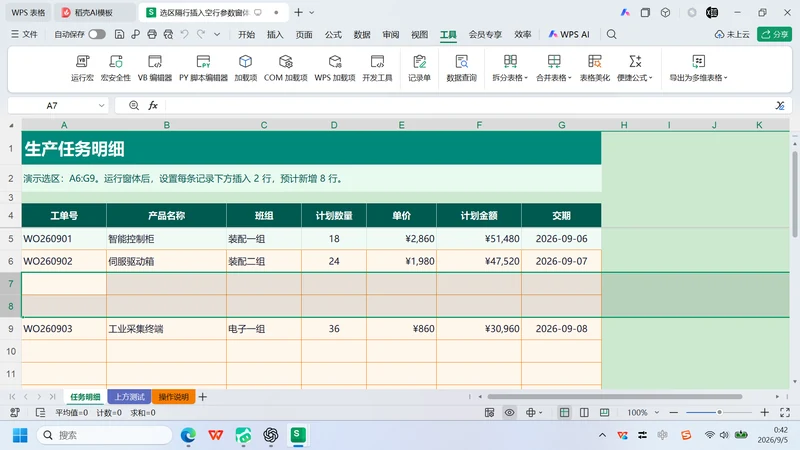Open the 上方测试 sheet tab
Screen dimensions: 800x450
click(x=129, y=396)
